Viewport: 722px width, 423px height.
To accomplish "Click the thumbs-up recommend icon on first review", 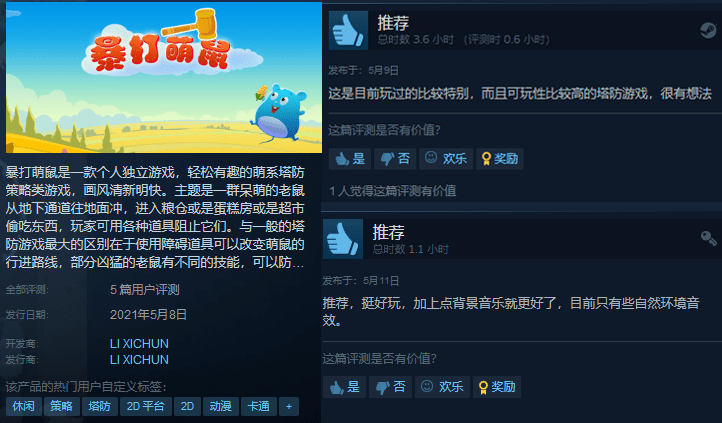I will pos(349,30).
